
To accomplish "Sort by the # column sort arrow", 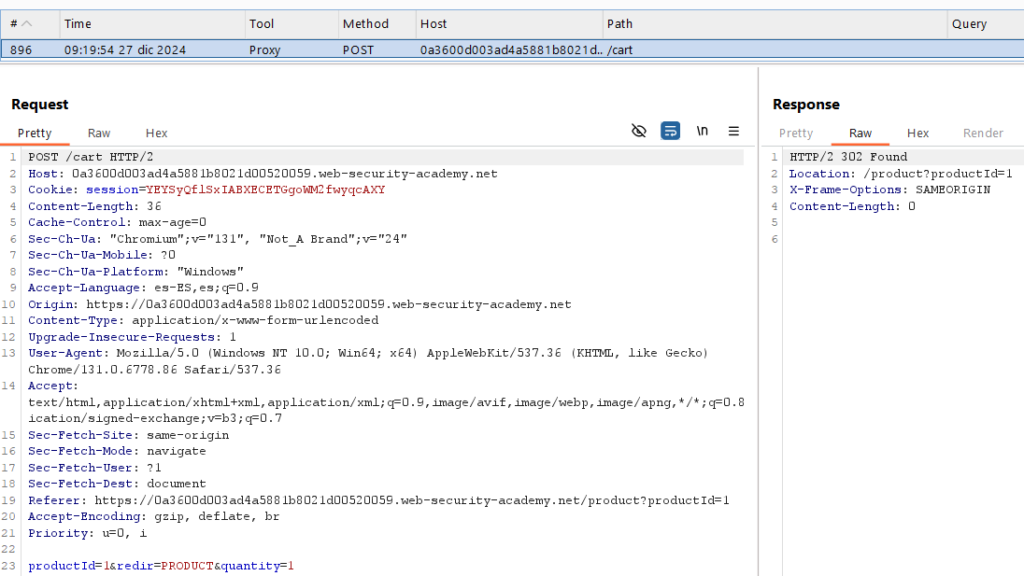I will (27, 24).
